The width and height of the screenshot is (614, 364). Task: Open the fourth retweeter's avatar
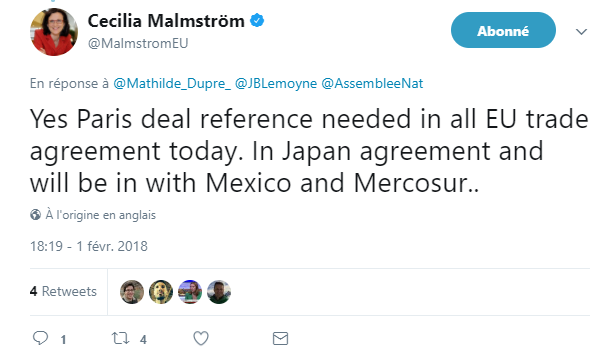point(219,292)
